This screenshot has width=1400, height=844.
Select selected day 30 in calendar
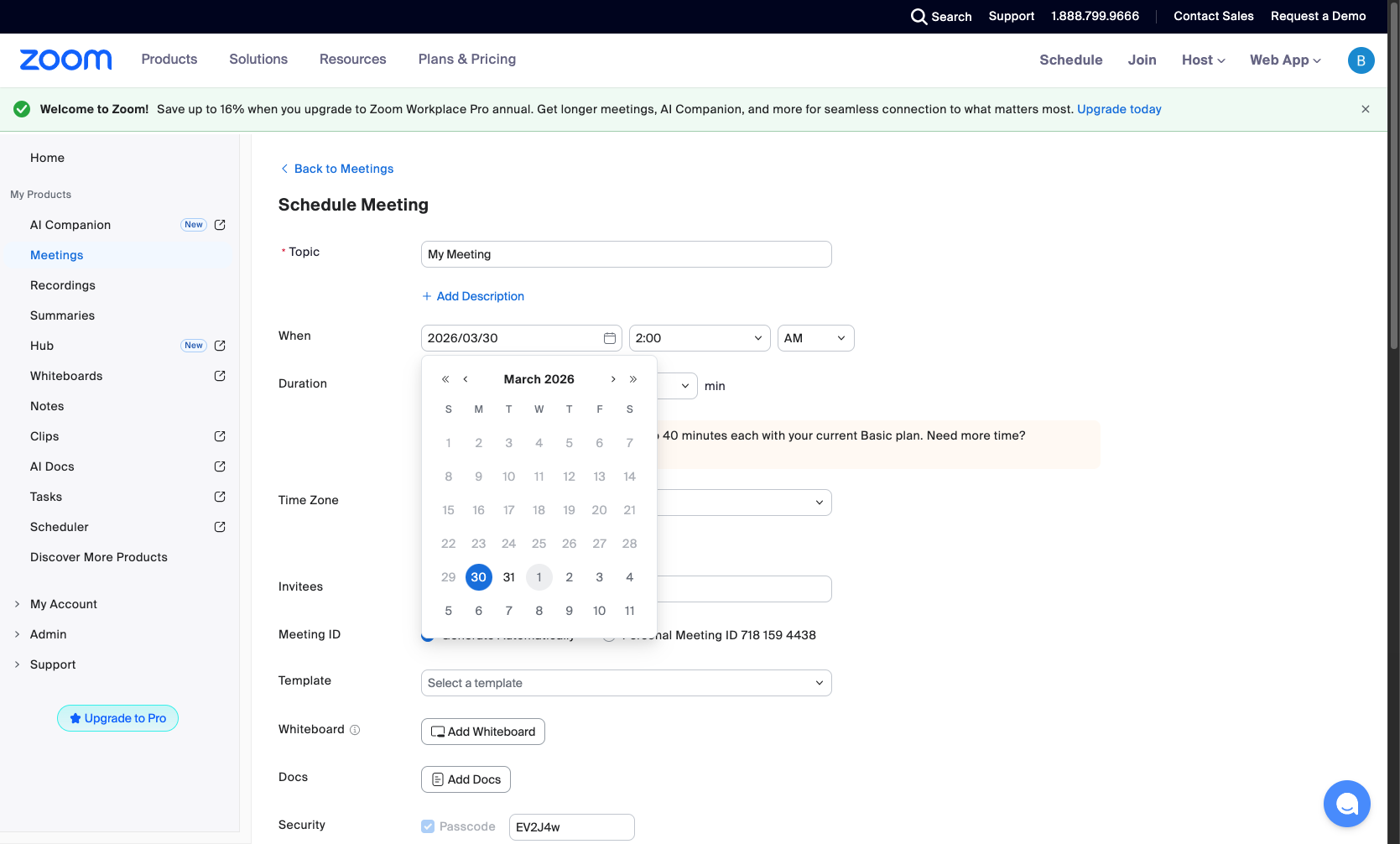[479, 577]
